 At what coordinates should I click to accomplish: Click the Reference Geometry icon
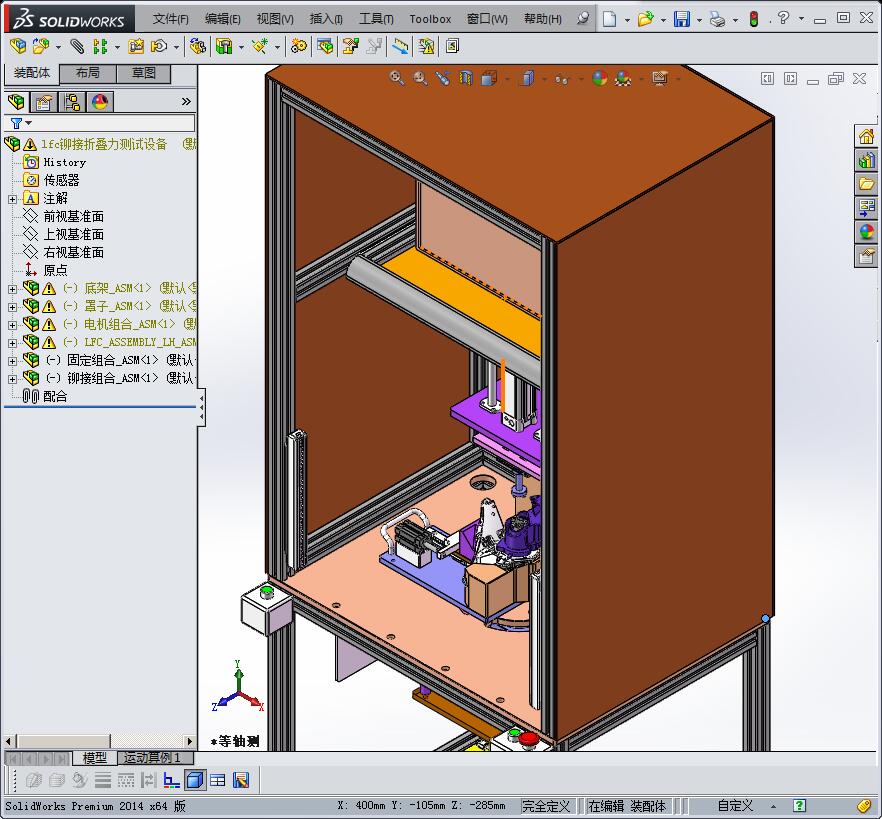tap(259, 46)
